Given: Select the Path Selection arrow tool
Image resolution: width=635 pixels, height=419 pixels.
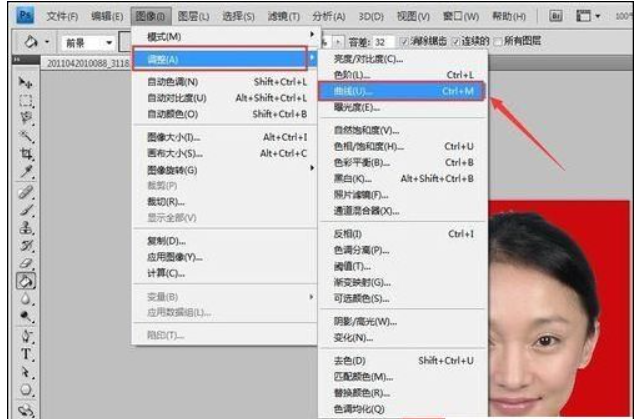Looking at the screenshot, I should [x=26, y=372].
